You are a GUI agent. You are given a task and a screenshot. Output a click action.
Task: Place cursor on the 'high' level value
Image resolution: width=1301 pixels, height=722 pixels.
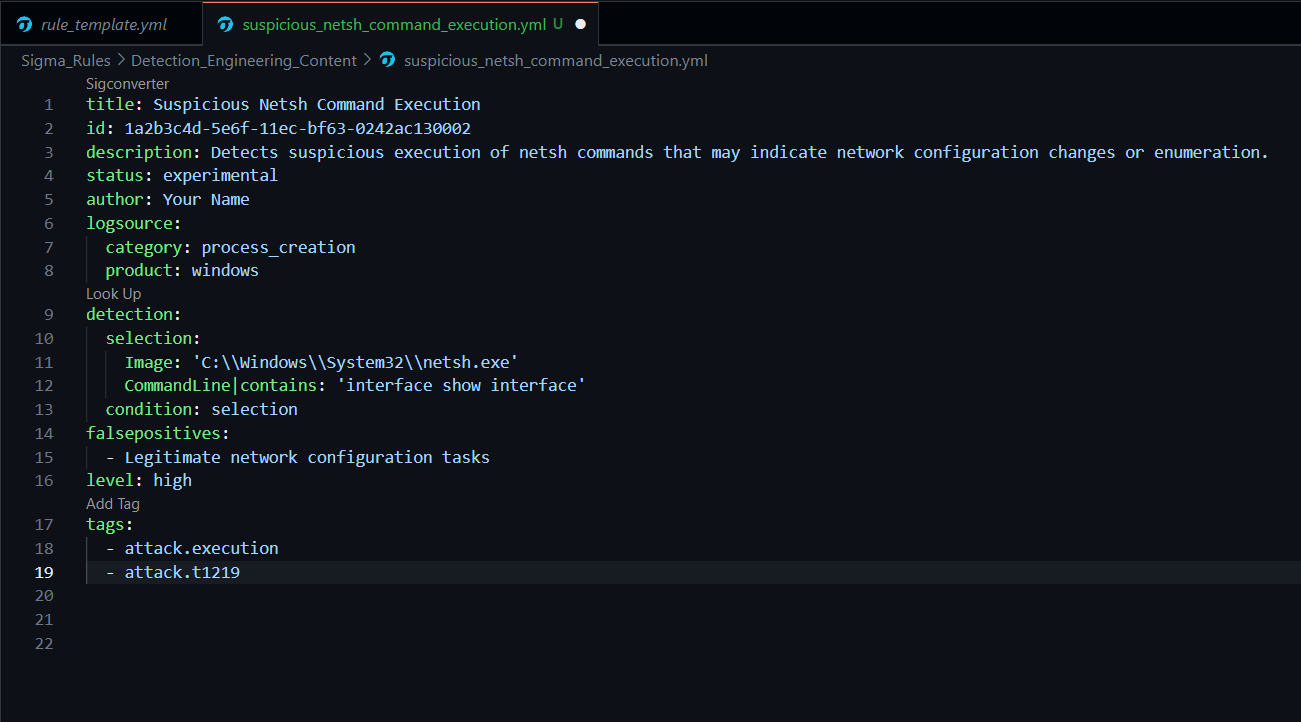click(x=172, y=481)
